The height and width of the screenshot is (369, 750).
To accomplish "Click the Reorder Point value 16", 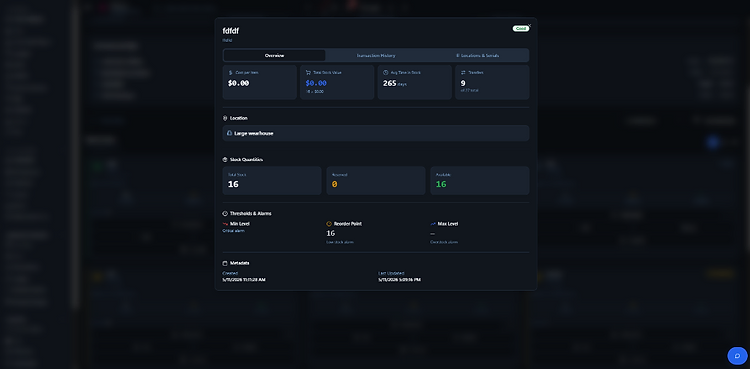I will pyautogui.click(x=331, y=233).
